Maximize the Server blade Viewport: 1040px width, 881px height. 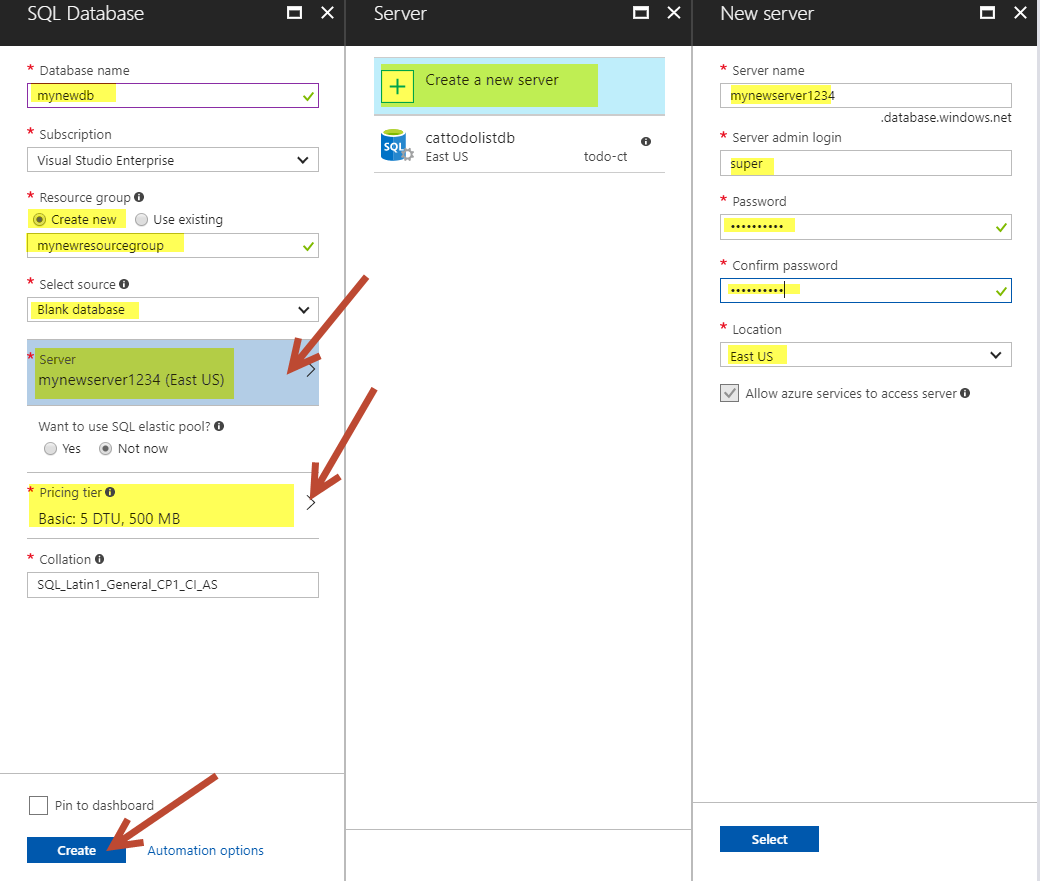[x=641, y=13]
